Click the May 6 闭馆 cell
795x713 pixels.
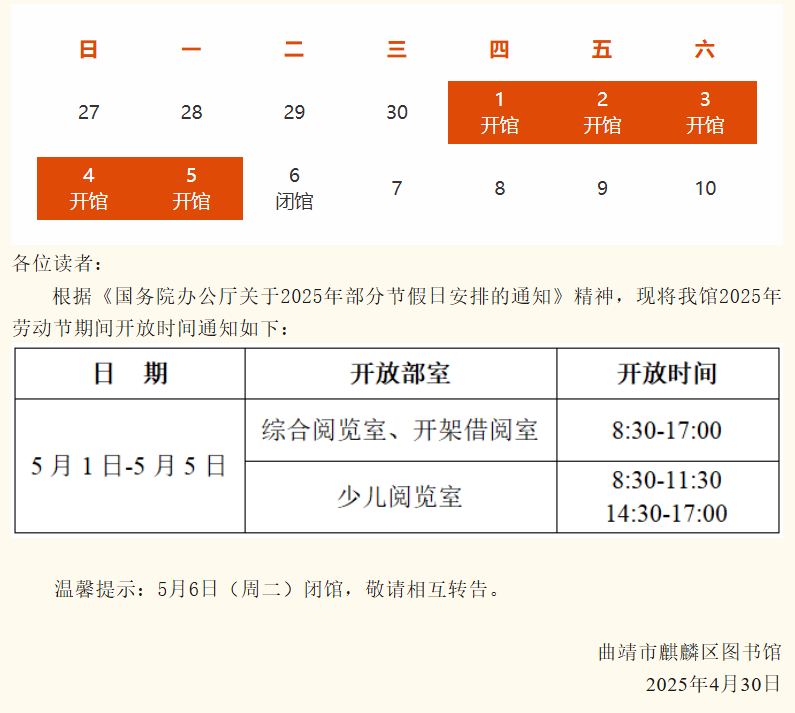[294, 189]
